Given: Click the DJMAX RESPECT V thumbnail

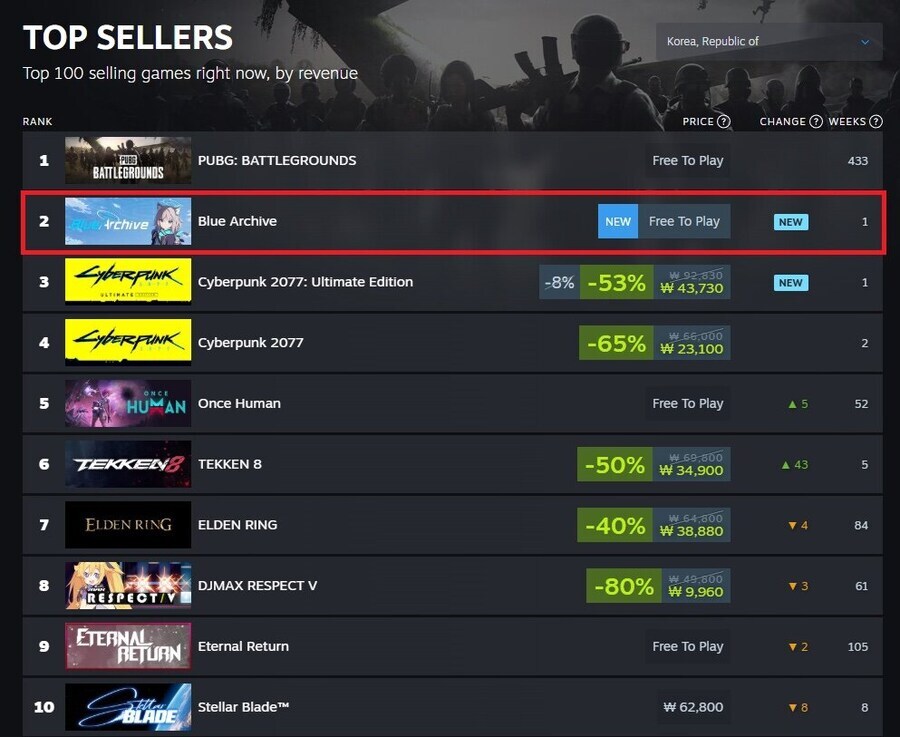Looking at the screenshot, I should [x=128, y=585].
